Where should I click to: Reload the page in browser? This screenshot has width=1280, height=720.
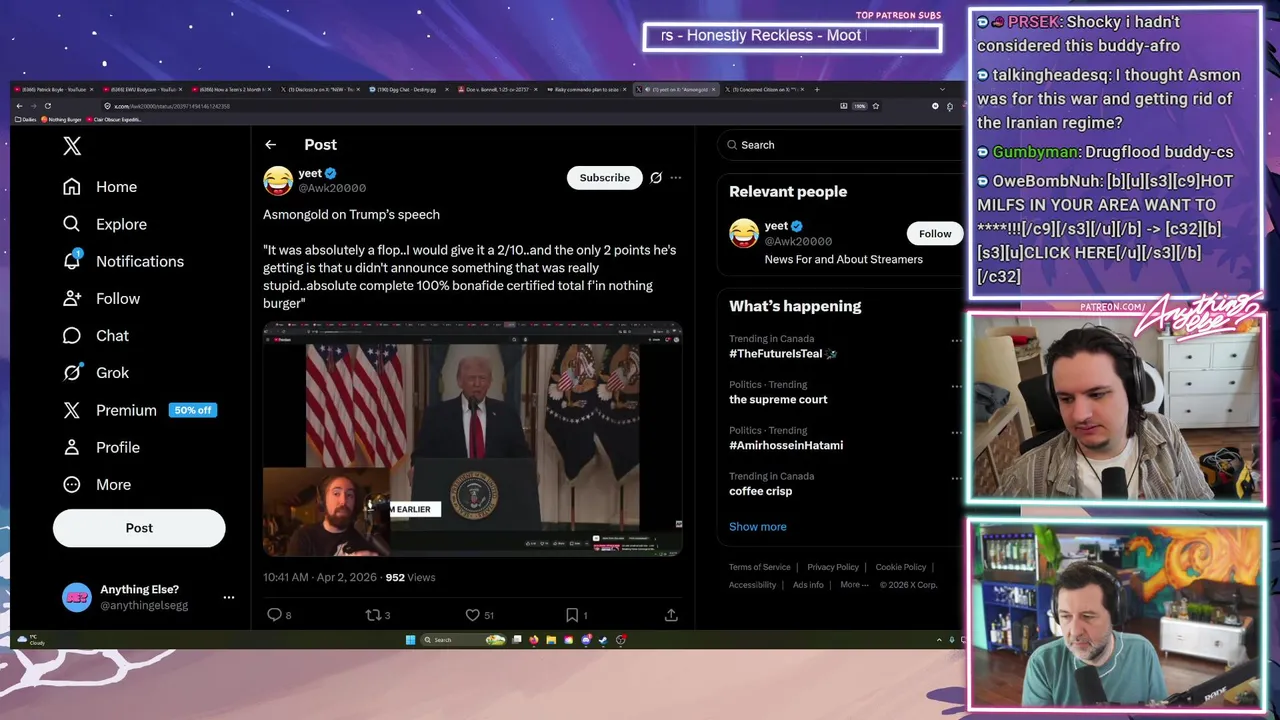point(47,106)
